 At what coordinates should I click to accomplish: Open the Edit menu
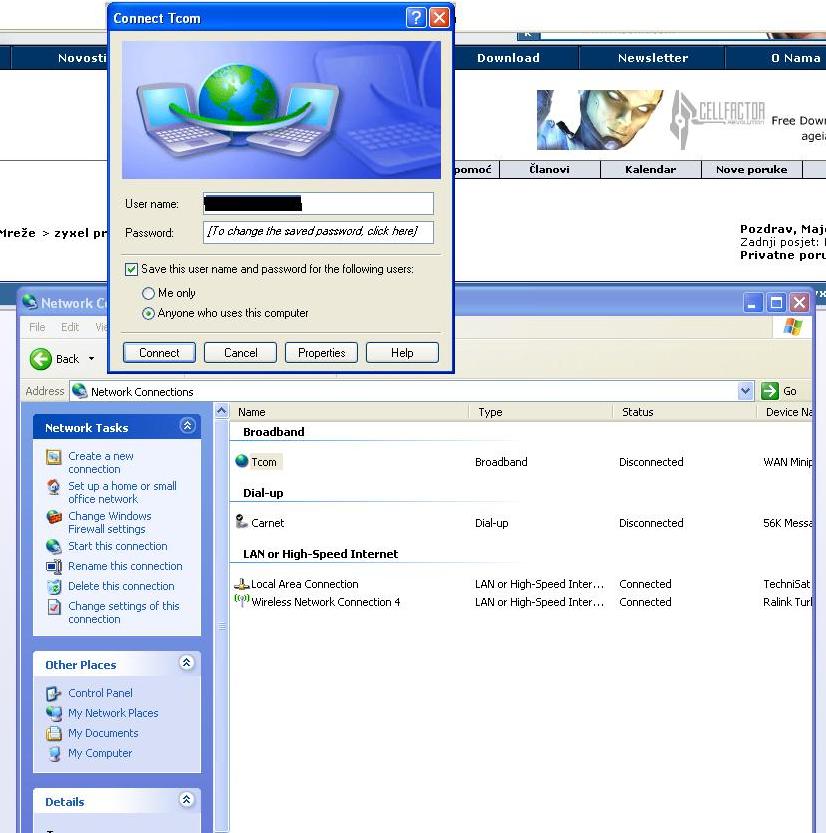pyautogui.click(x=70, y=327)
